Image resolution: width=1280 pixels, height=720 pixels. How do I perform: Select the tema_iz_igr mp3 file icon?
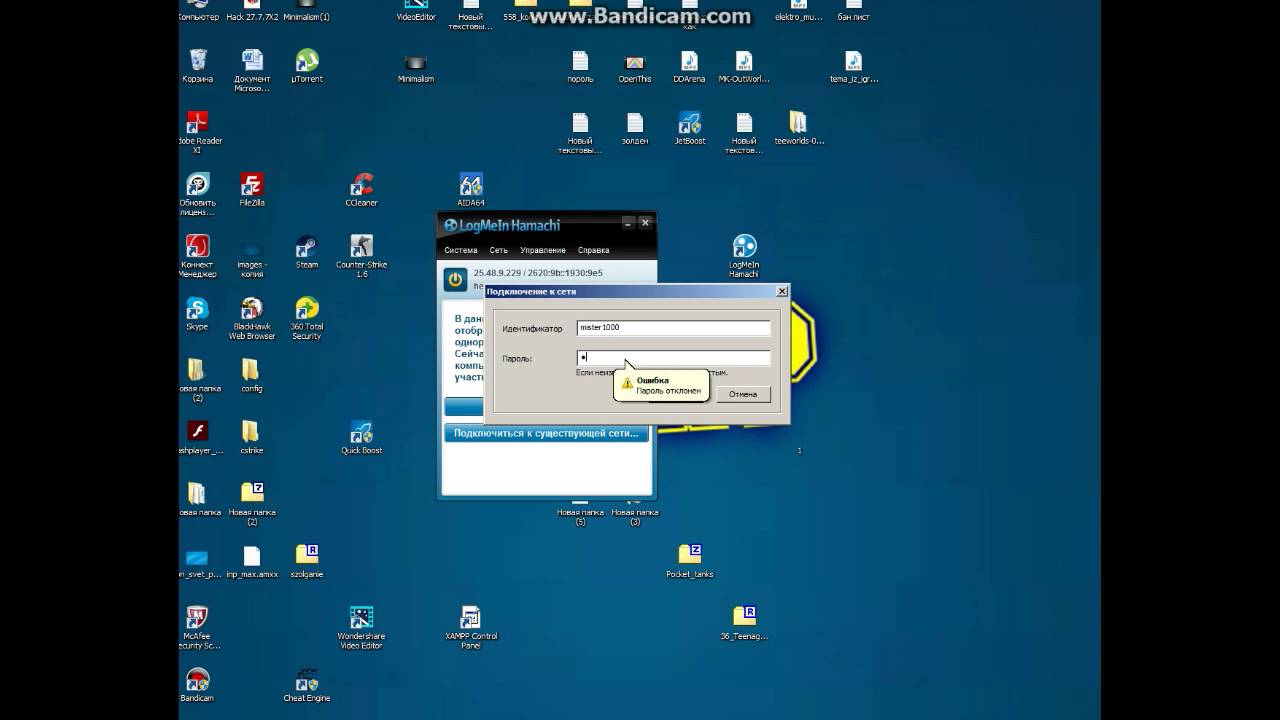pos(853,66)
